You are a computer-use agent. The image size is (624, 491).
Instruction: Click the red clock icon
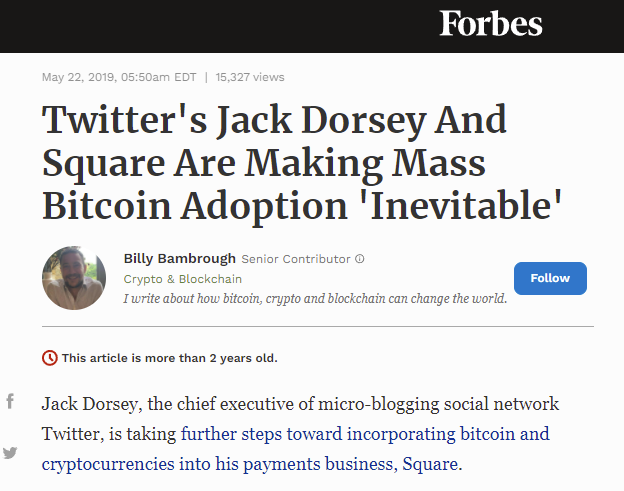[x=50, y=358]
